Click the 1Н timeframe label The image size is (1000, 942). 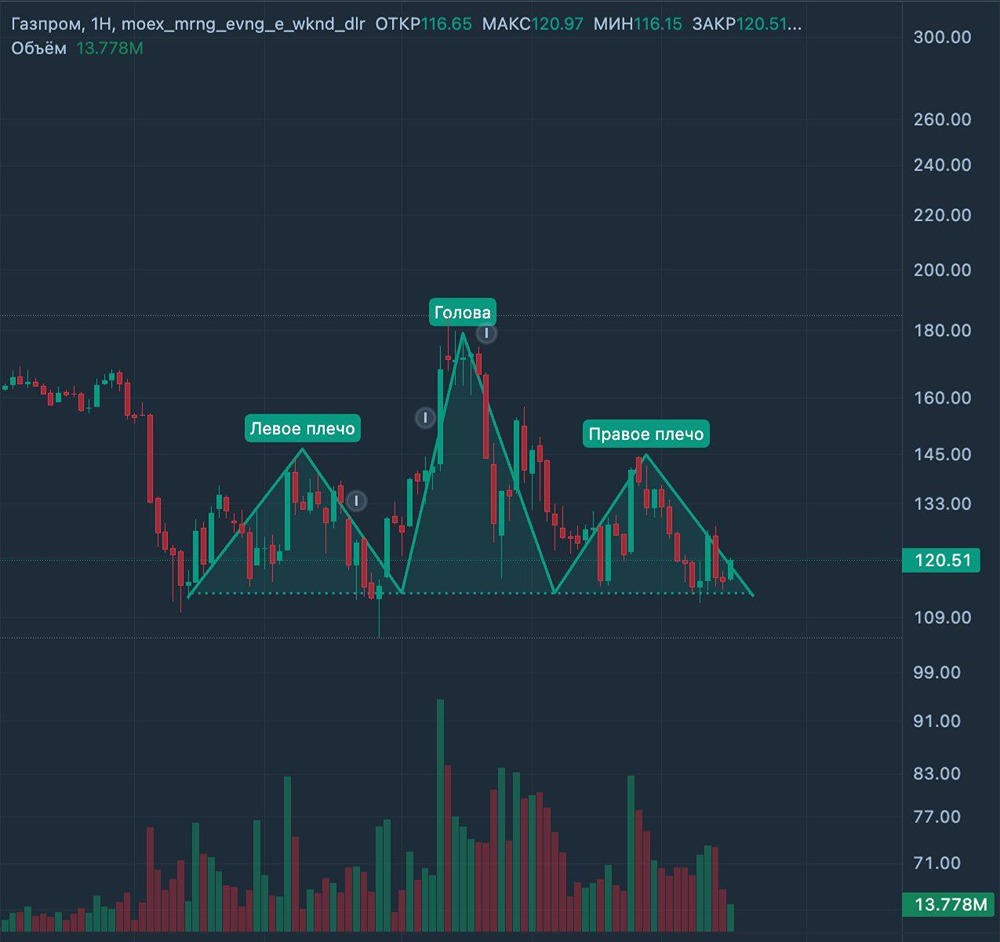point(102,24)
